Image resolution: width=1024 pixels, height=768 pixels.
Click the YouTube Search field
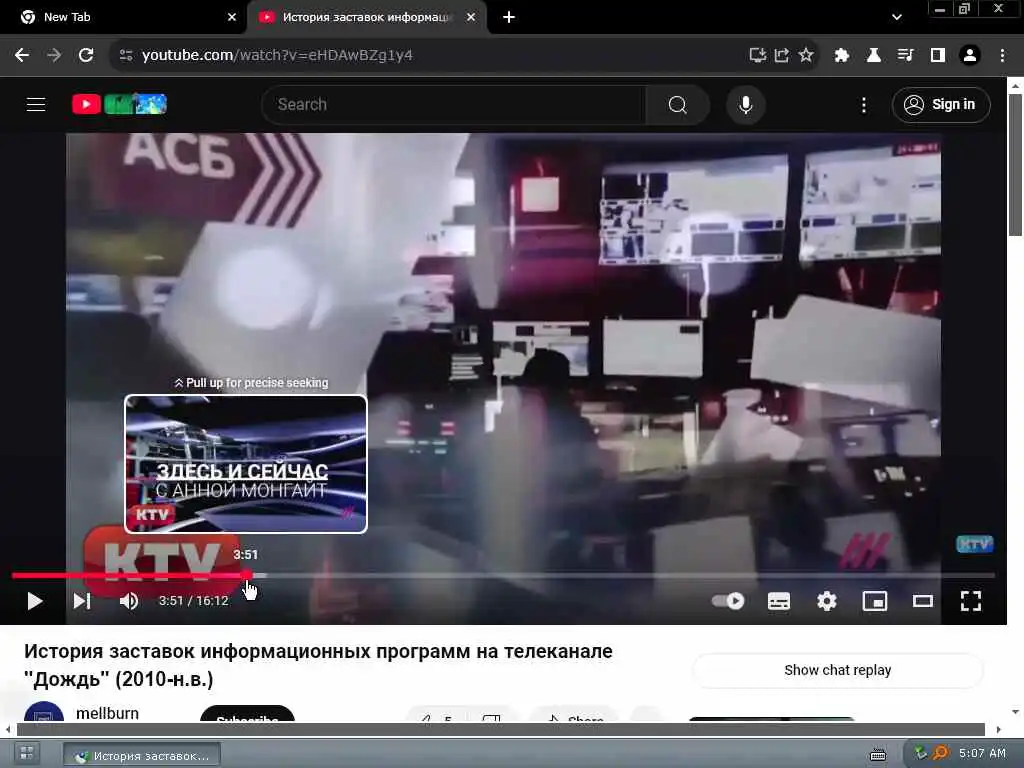(x=454, y=104)
